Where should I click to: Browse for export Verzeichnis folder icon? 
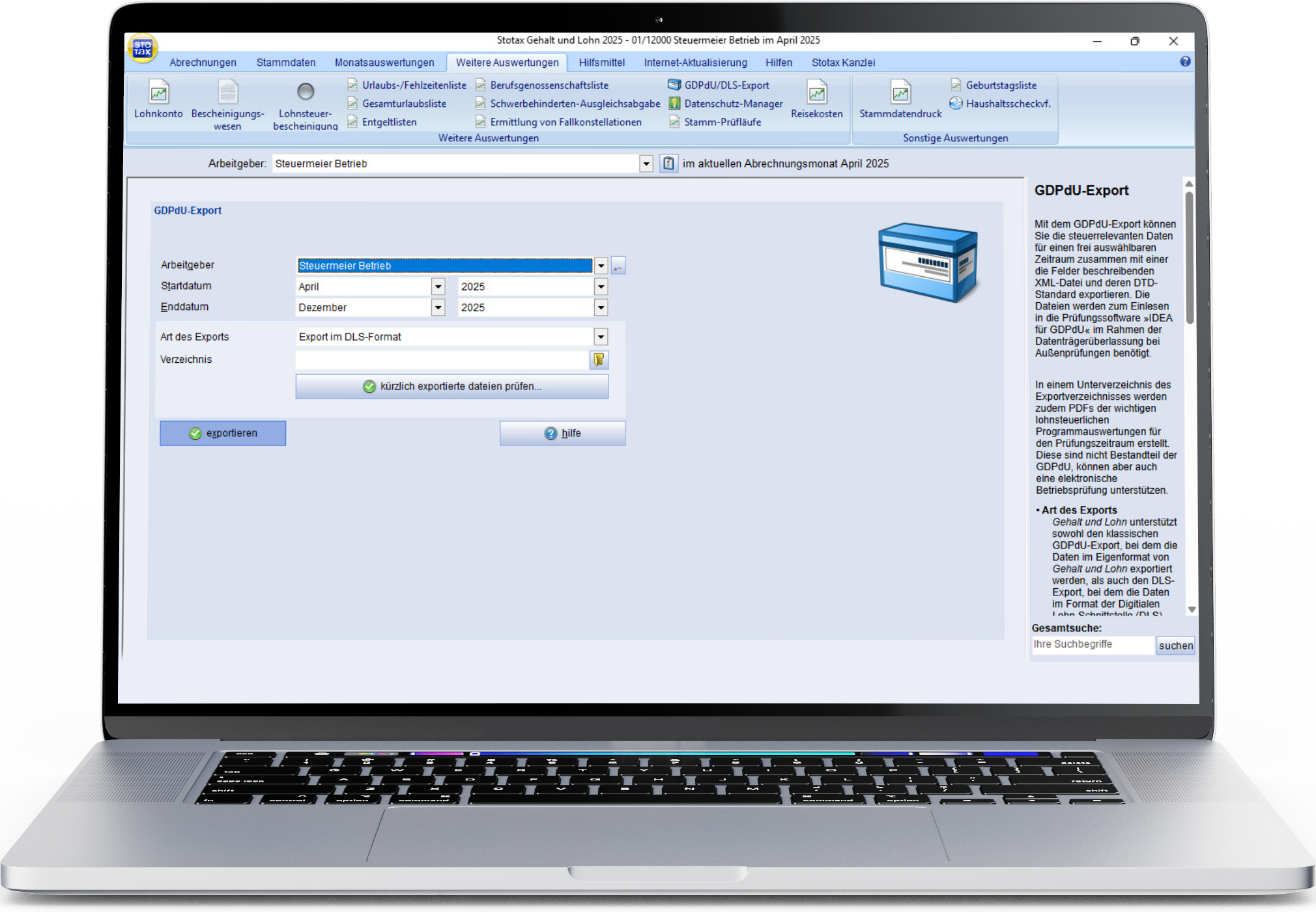(599, 360)
